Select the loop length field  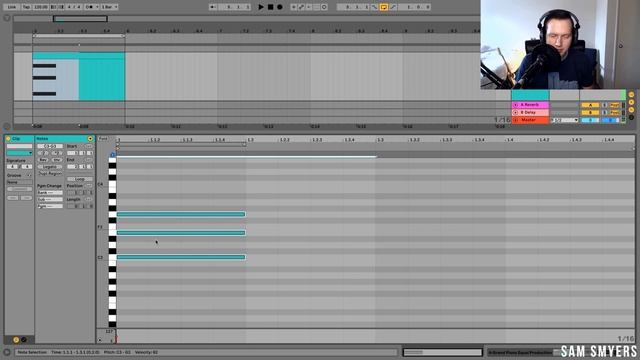click(414, 7)
